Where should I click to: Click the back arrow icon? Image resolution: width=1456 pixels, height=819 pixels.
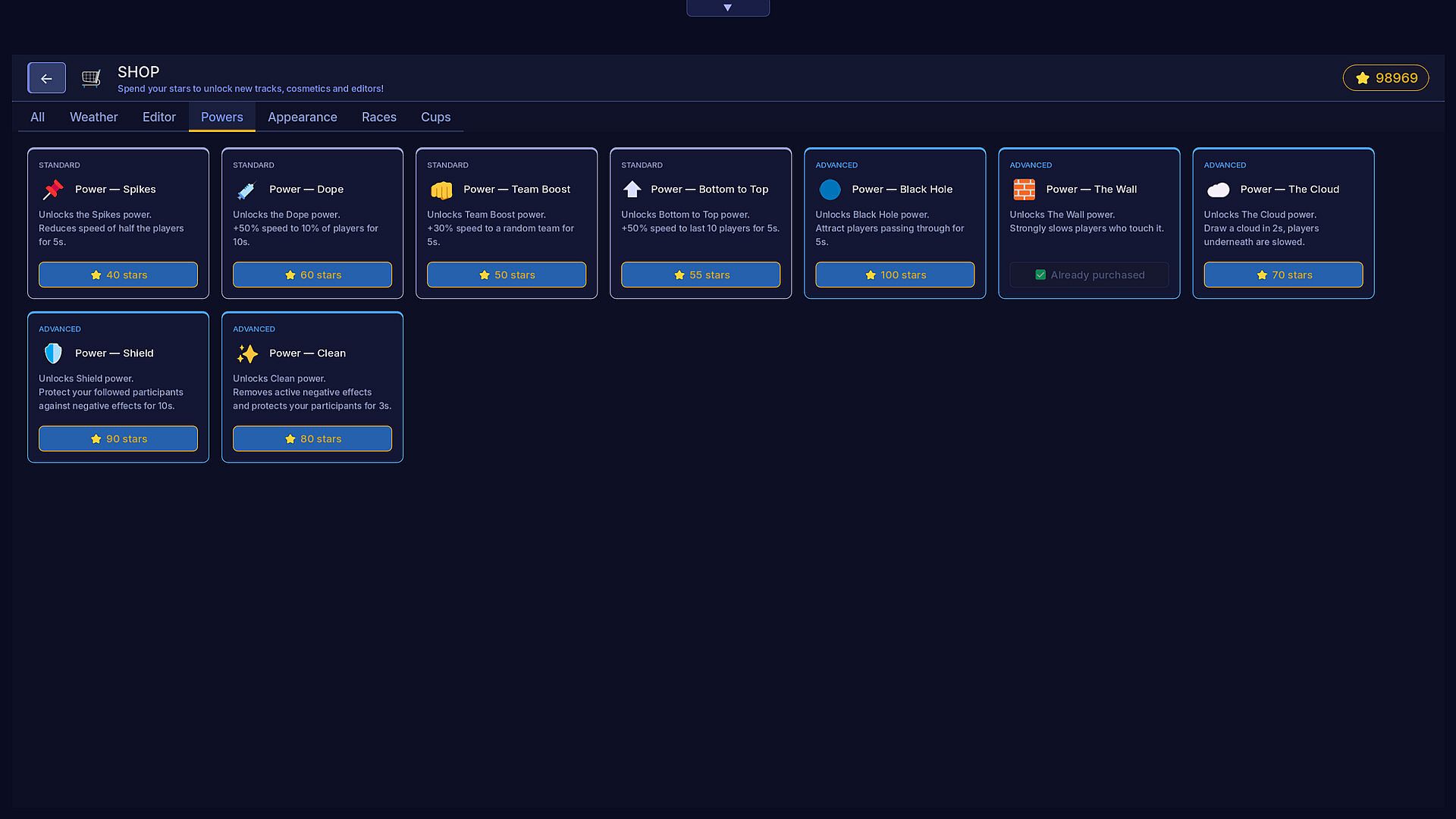46,78
